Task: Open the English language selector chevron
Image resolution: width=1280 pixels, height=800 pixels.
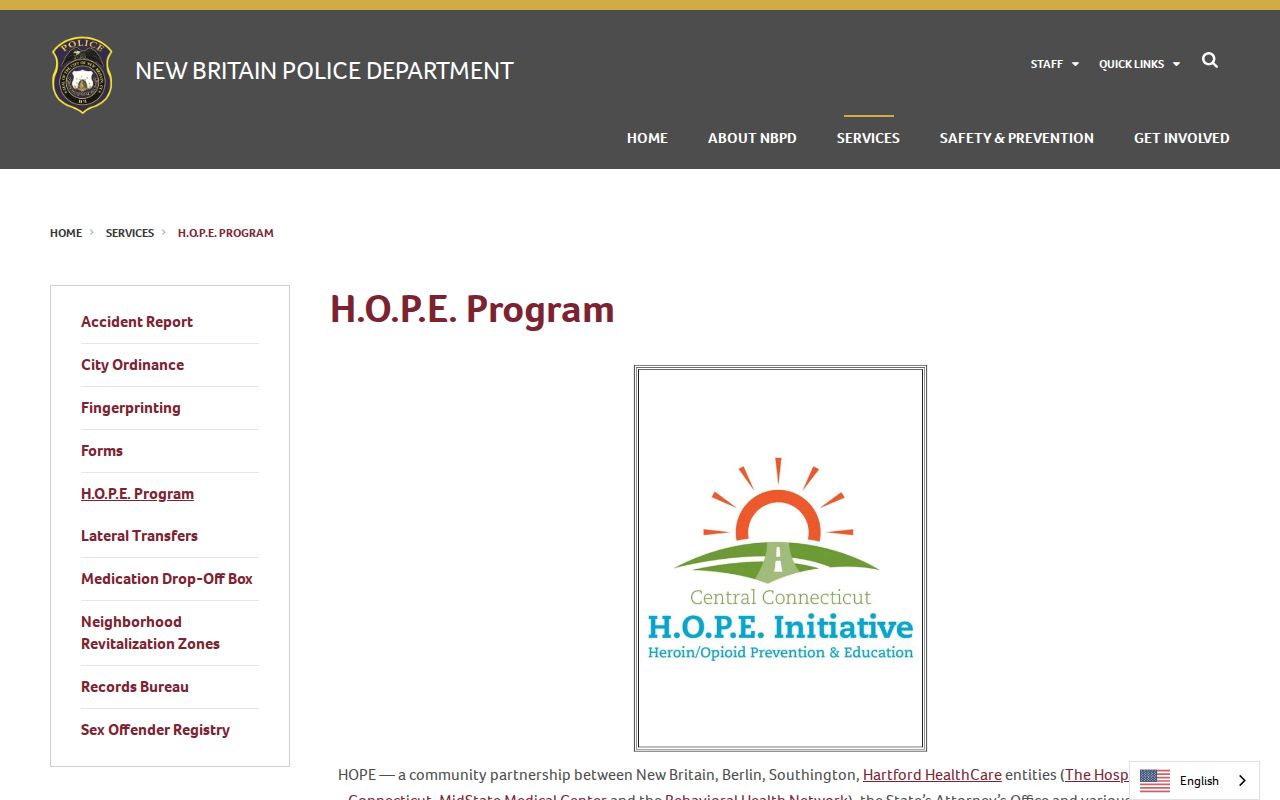Action: pos(1243,781)
